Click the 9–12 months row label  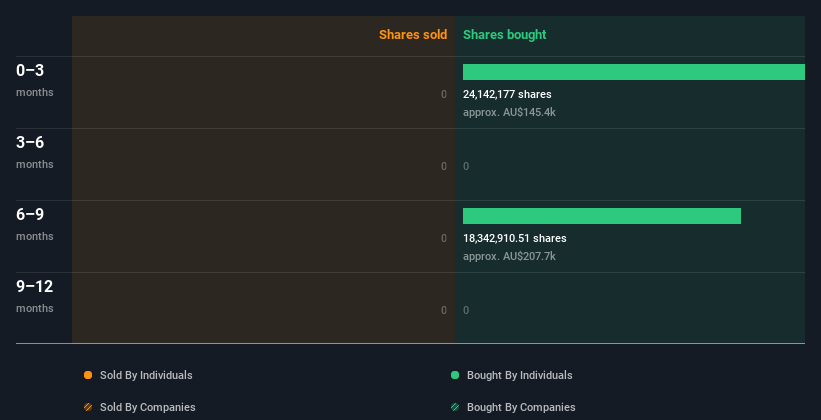(35, 296)
